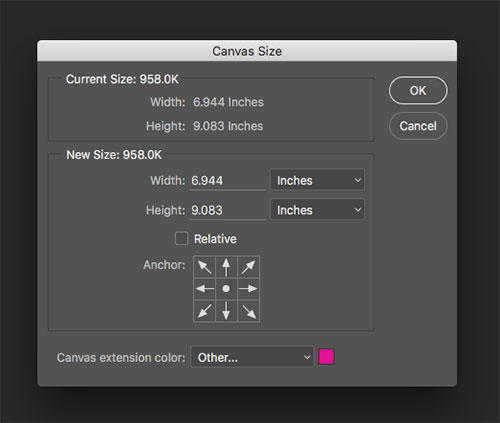
Task: Set anchor to middle-right arrow
Action: click(248, 289)
